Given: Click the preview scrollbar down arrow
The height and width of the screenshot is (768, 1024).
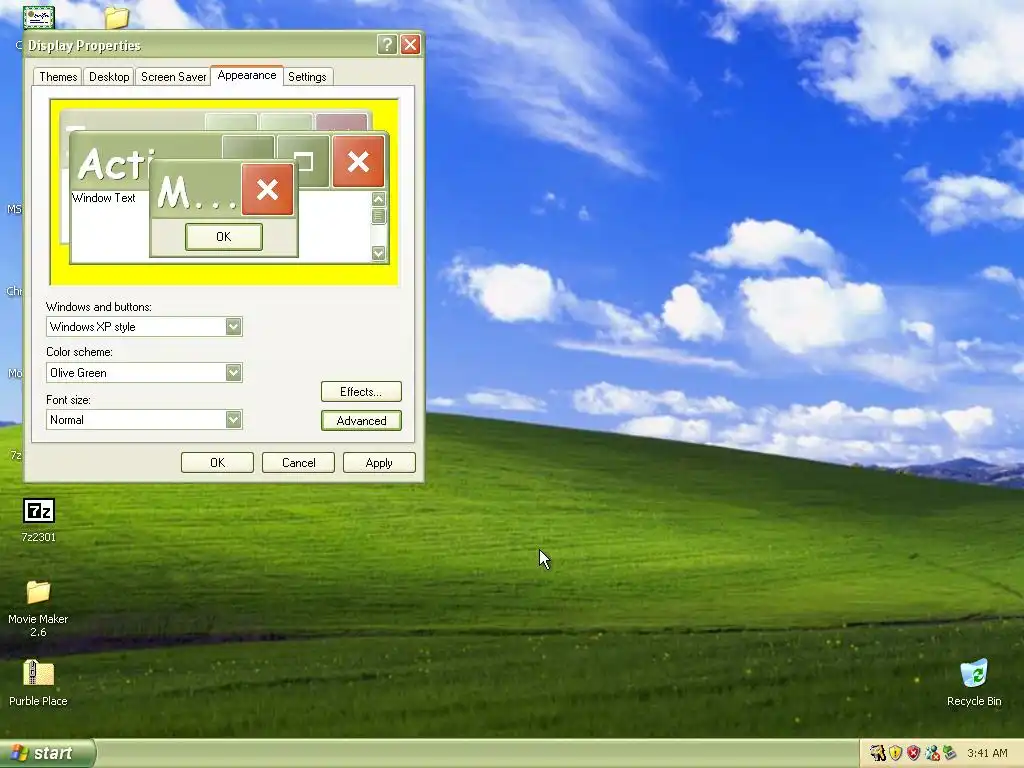Looking at the screenshot, I should tap(378, 253).
